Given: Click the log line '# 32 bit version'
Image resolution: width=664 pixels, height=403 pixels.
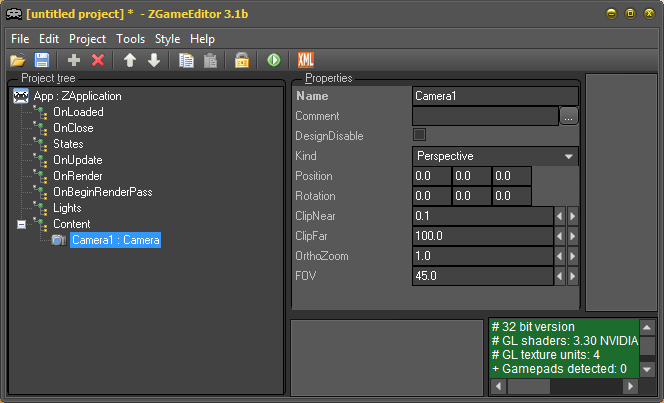Looking at the screenshot, I should pyautogui.click(x=533, y=327).
